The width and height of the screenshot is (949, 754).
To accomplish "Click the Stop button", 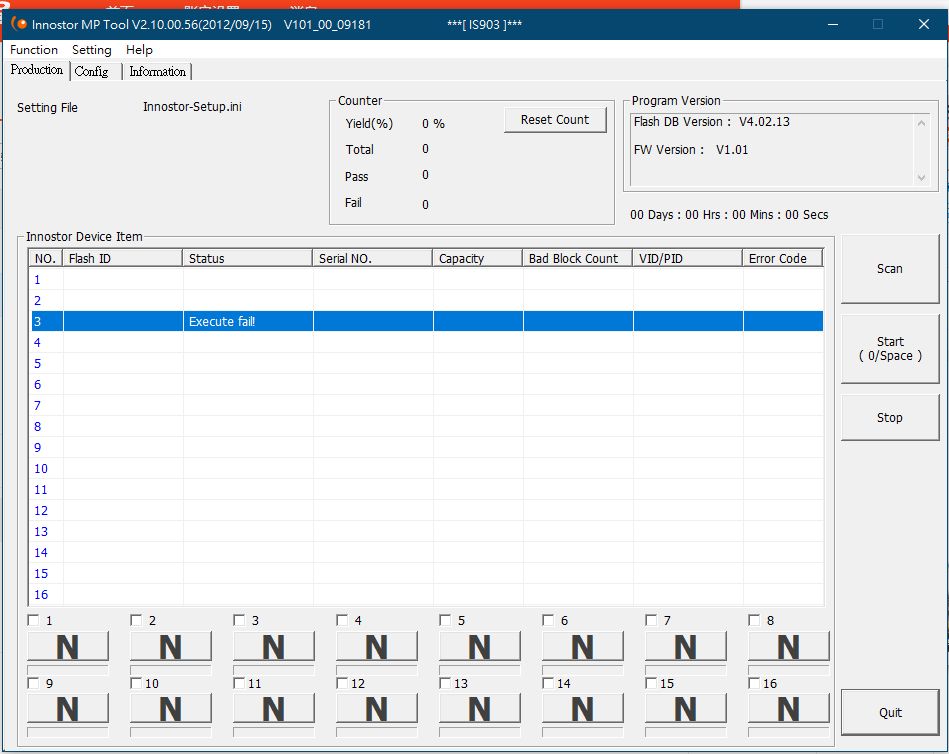I will (890, 418).
